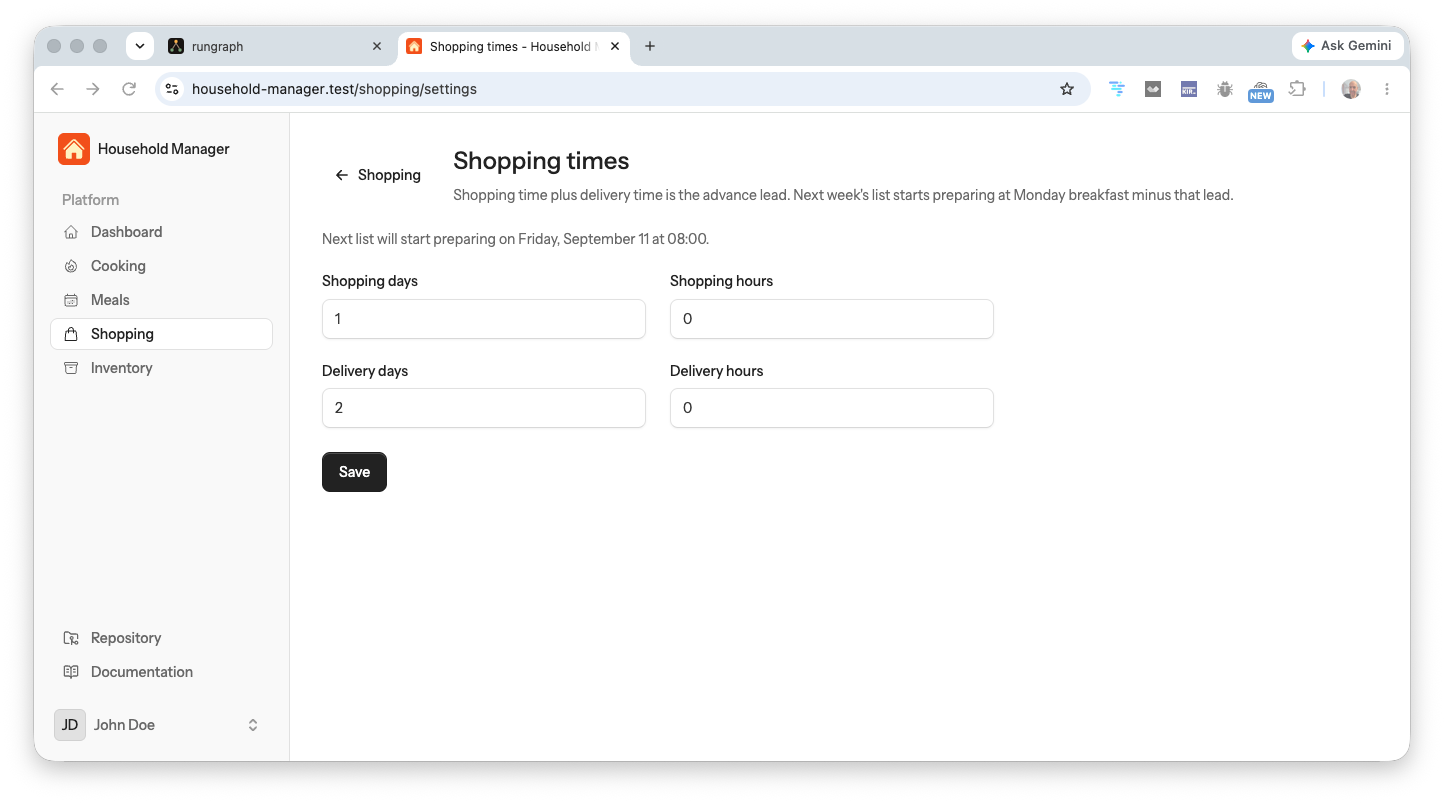
Task: Bookmark this page with the star
Action: [1067, 89]
